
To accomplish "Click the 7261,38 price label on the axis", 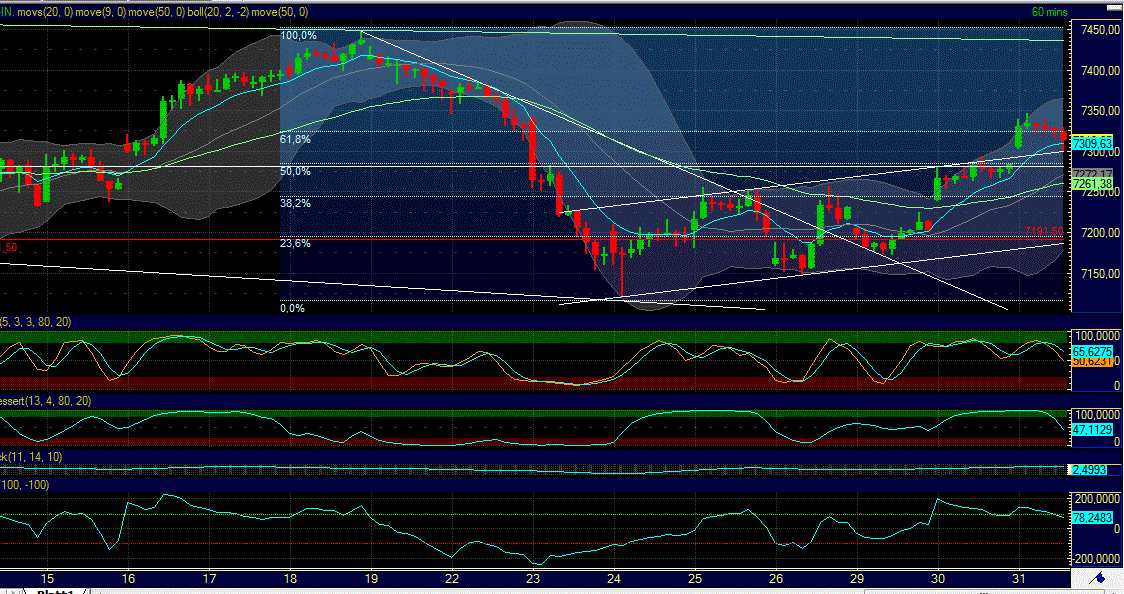I will coord(1090,185).
